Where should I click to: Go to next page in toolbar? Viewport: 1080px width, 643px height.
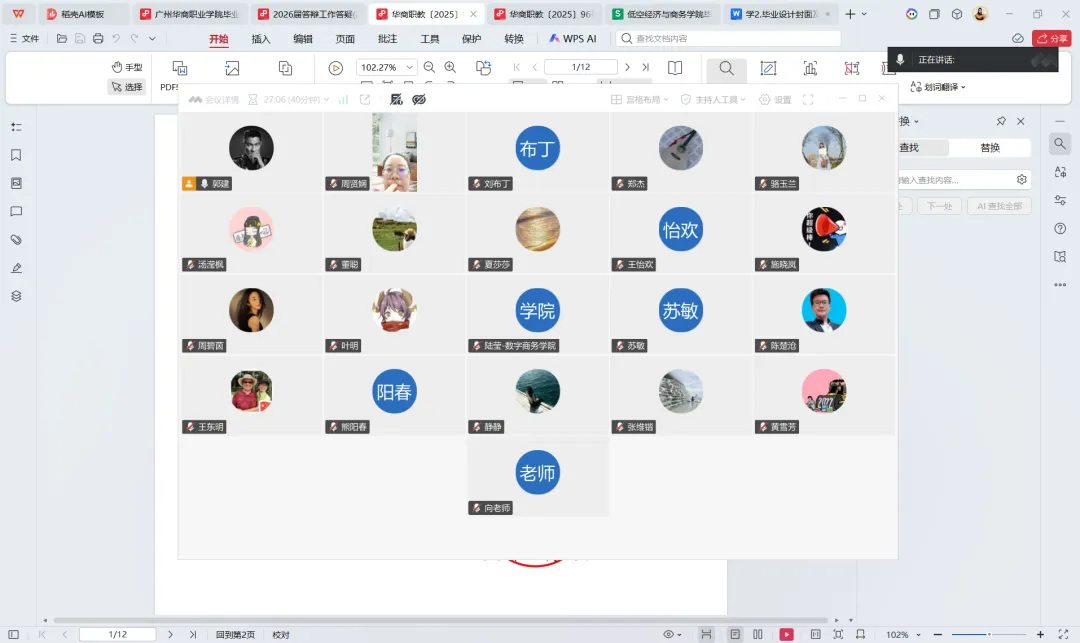click(x=627, y=67)
